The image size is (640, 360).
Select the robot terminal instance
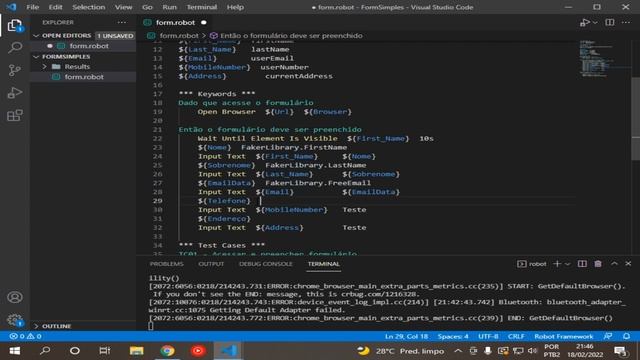pyautogui.click(x=531, y=264)
